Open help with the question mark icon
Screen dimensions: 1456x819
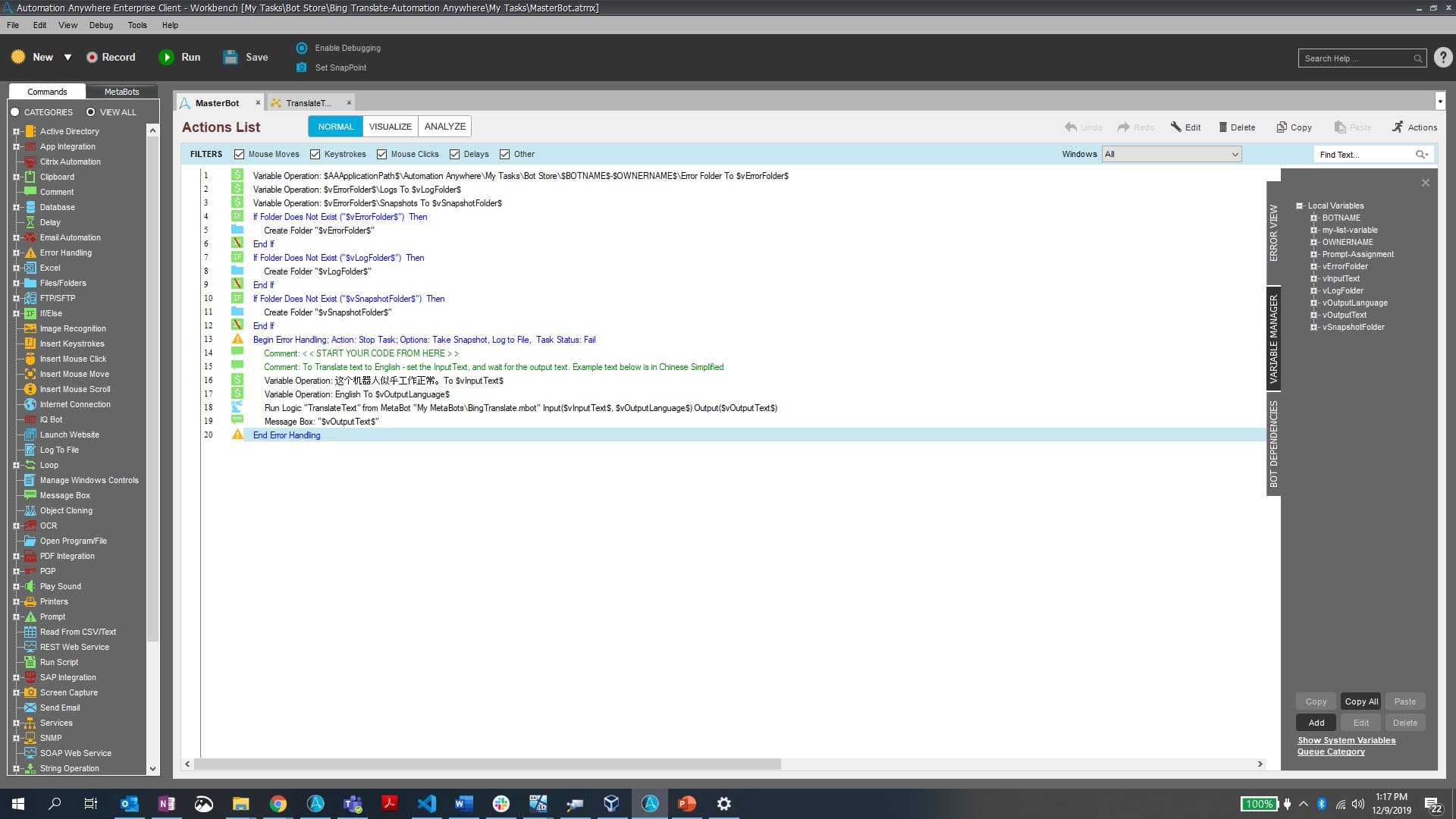tap(1443, 58)
